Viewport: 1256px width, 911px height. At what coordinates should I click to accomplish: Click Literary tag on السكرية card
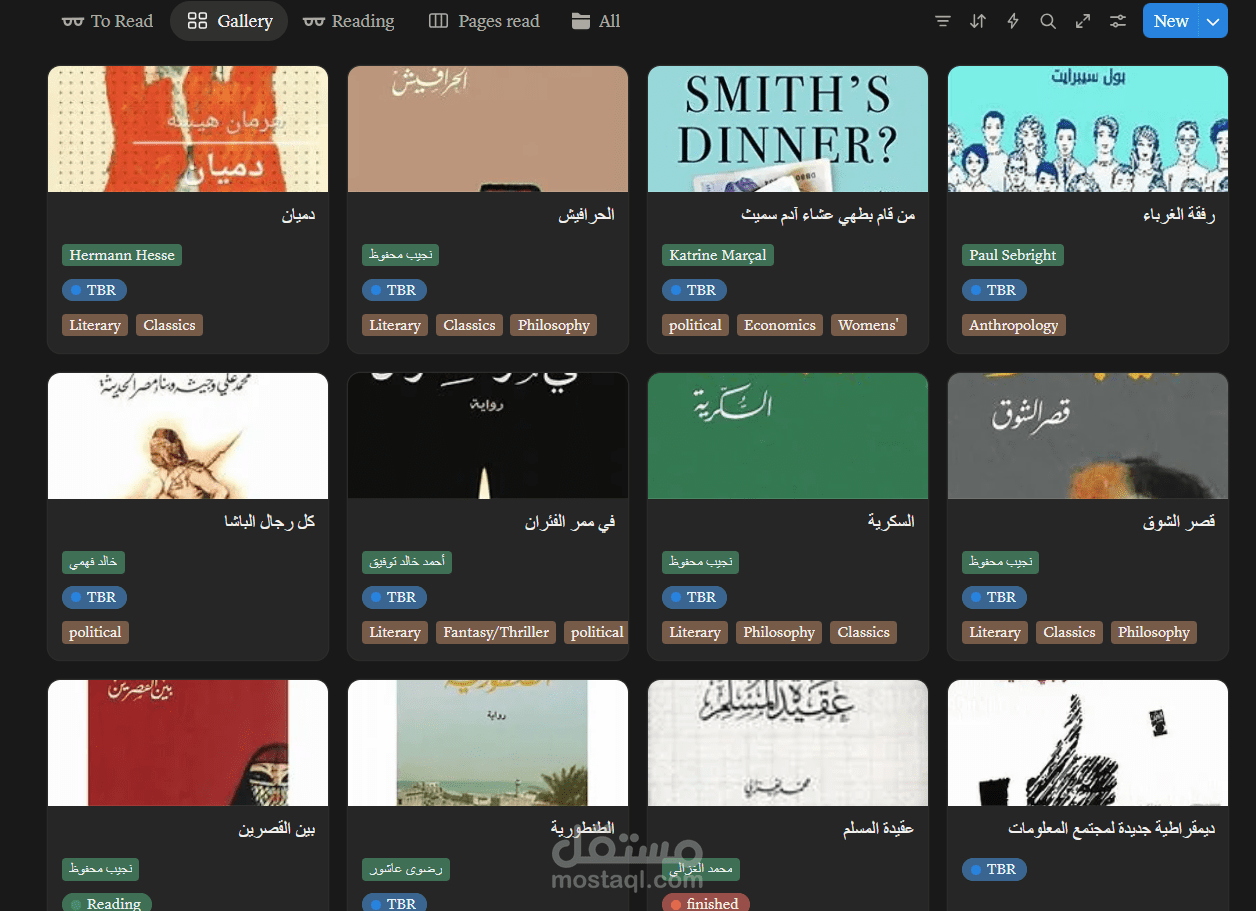point(695,632)
